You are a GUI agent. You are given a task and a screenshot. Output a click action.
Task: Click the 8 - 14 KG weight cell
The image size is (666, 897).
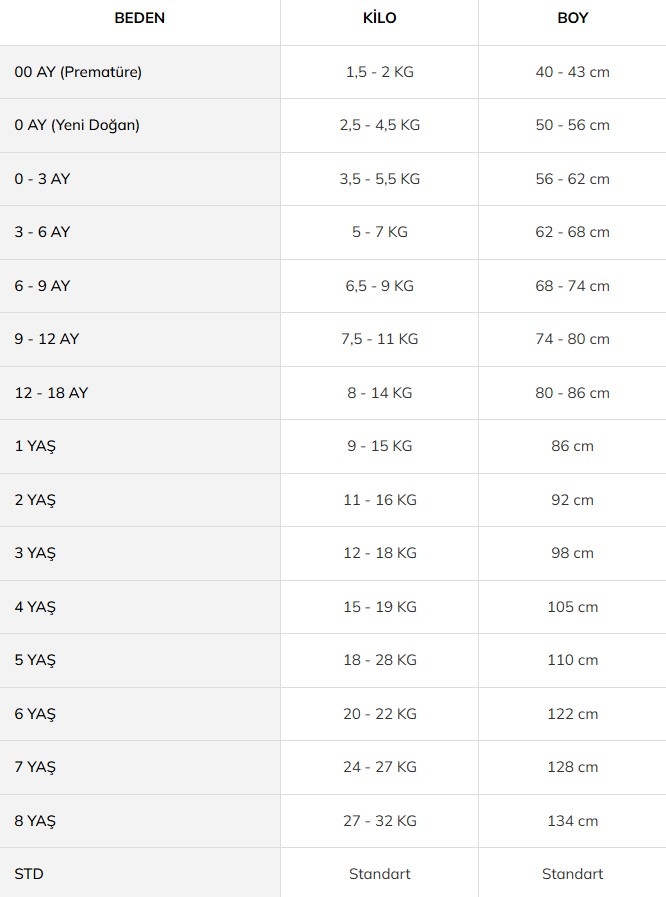[379, 393]
